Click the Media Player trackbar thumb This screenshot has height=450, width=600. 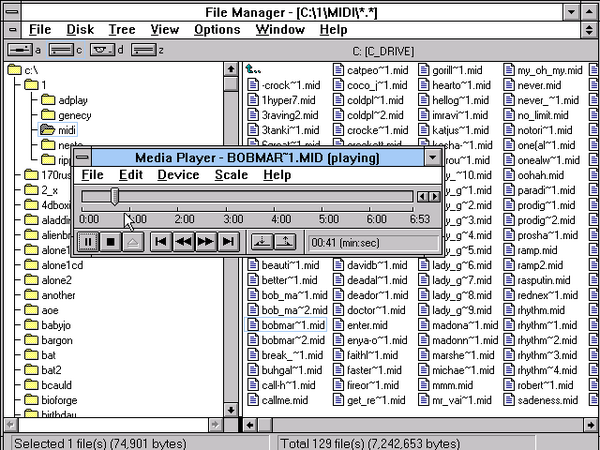114,196
